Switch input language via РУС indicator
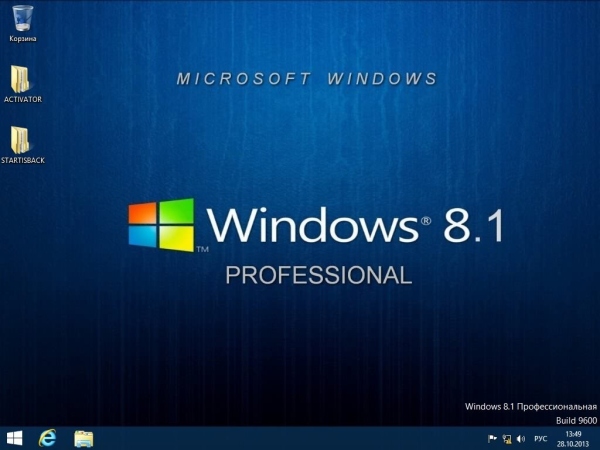 coord(540,439)
